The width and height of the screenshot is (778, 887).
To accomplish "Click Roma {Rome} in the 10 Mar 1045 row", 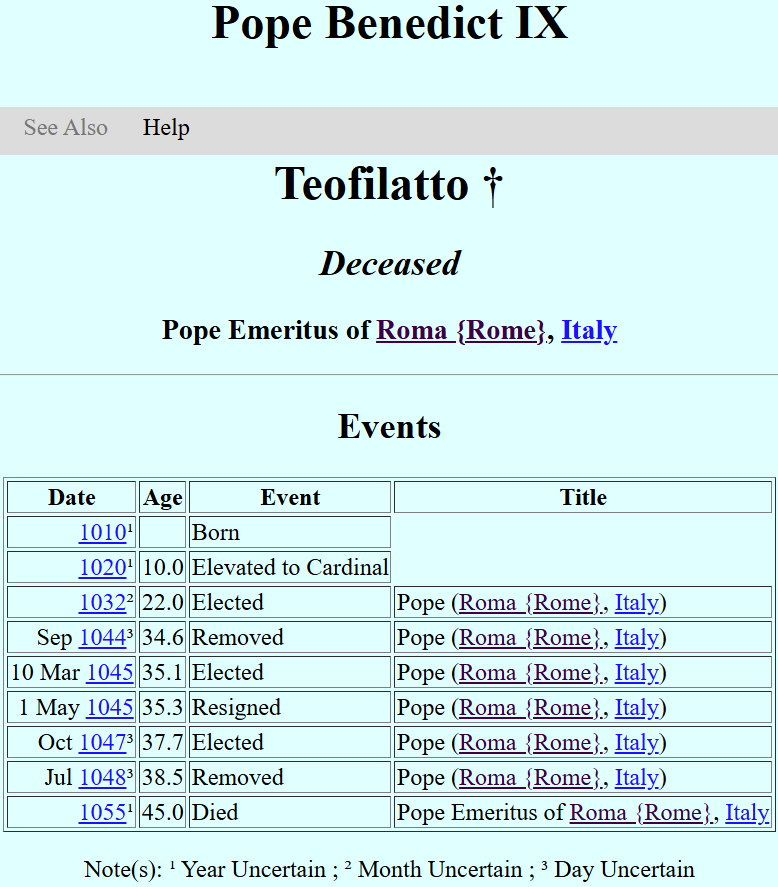I will [x=529, y=673].
